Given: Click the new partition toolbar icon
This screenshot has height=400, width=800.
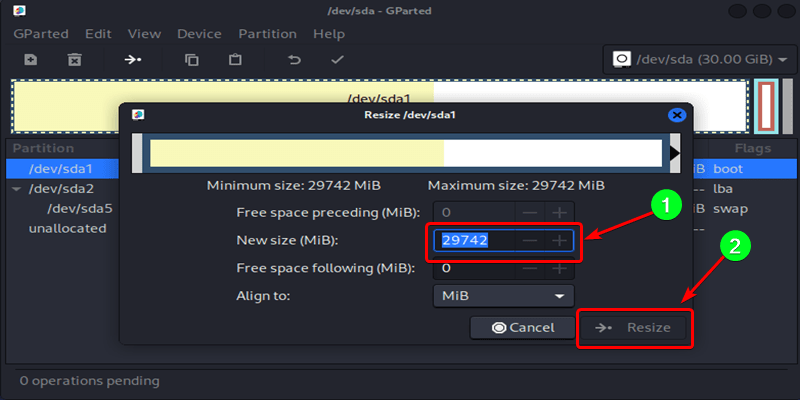Looking at the screenshot, I should coord(31,60).
